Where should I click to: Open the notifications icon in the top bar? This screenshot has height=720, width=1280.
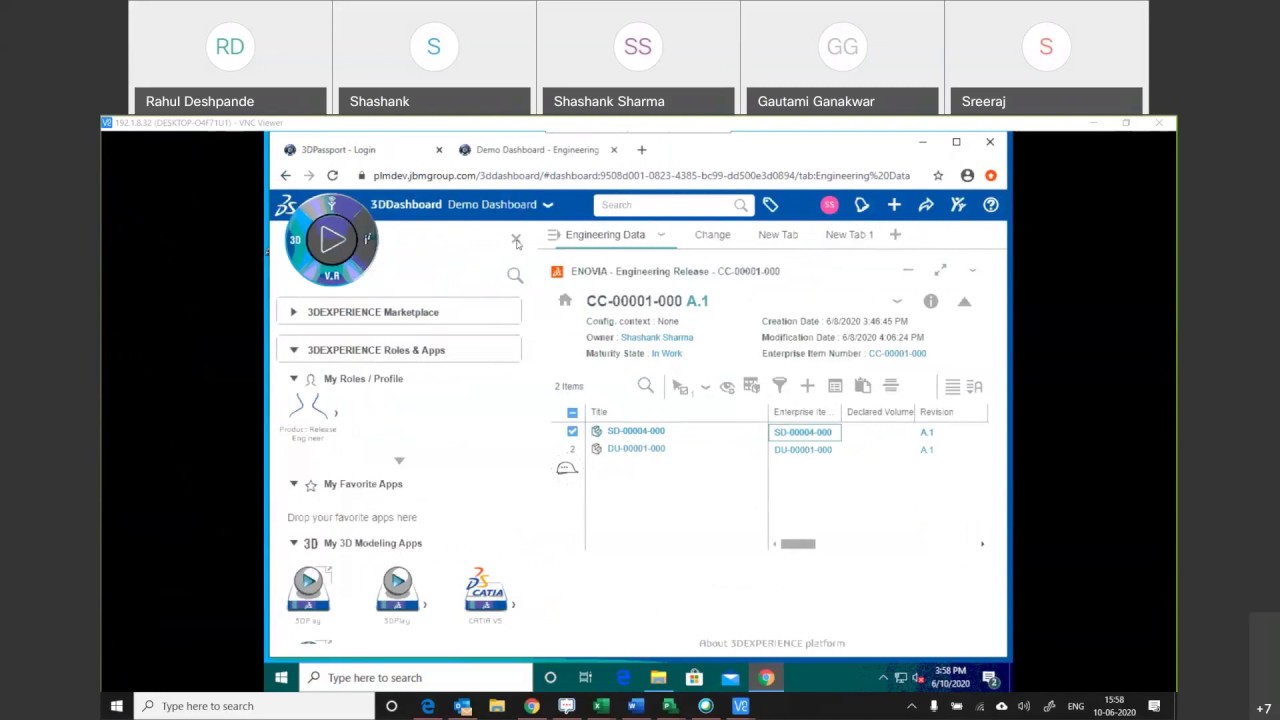coord(862,205)
